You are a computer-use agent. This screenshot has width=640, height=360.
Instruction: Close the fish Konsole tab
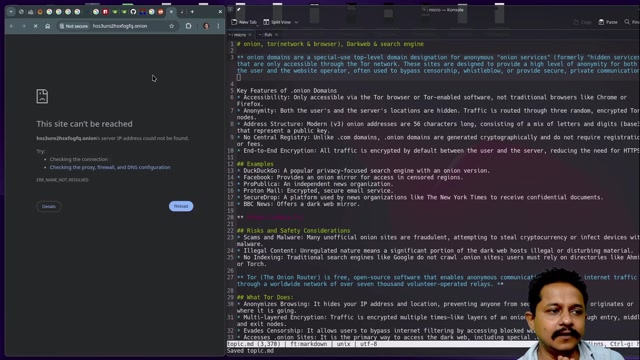pyautogui.click(x=276, y=35)
